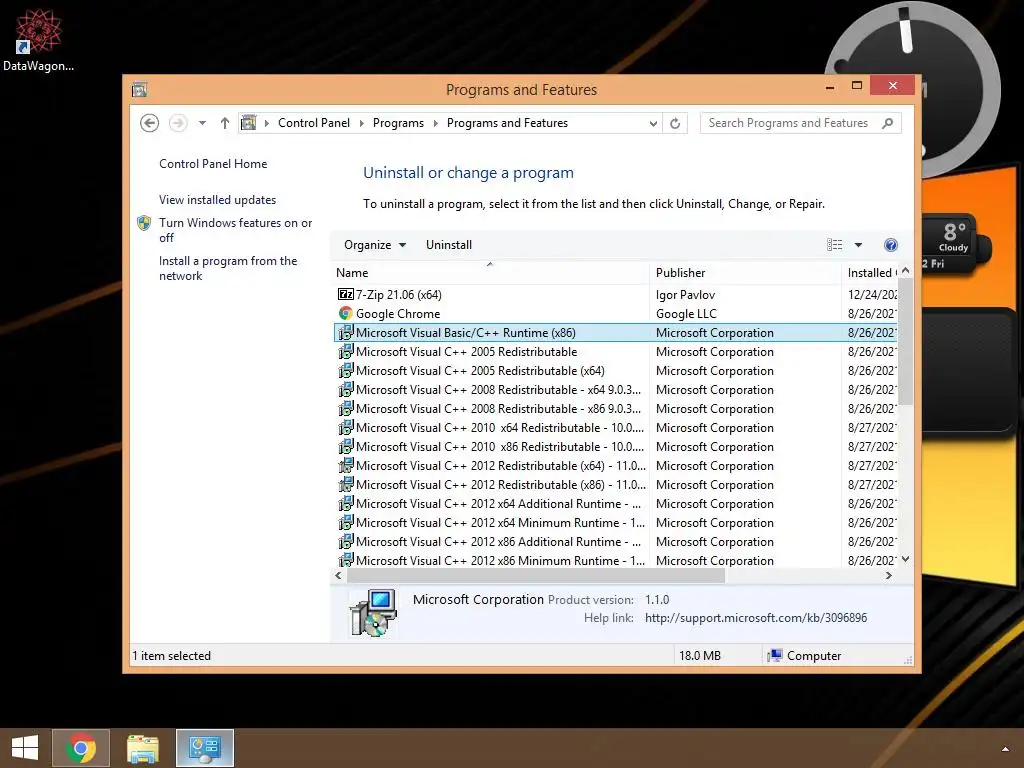Expand the arrow after Control Panel breadcrumb
The image size is (1024, 768).
click(362, 123)
